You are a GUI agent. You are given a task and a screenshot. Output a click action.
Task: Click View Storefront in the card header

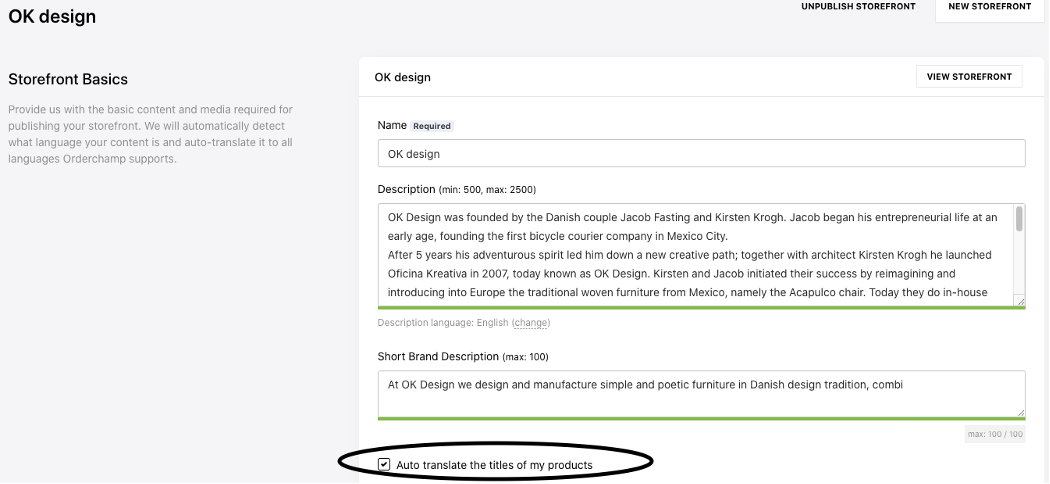(969, 77)
